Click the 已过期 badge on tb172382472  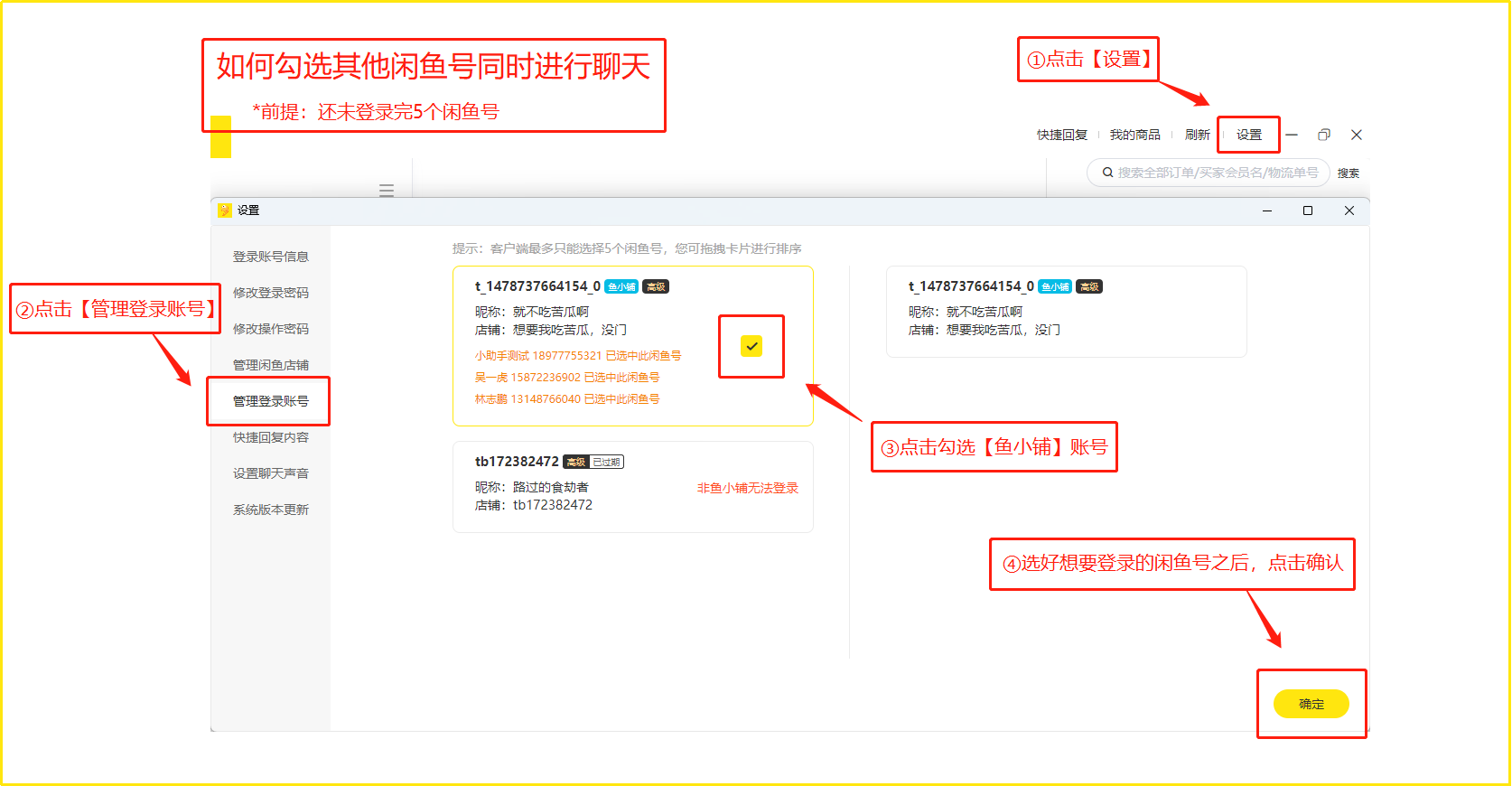(607, 463)
